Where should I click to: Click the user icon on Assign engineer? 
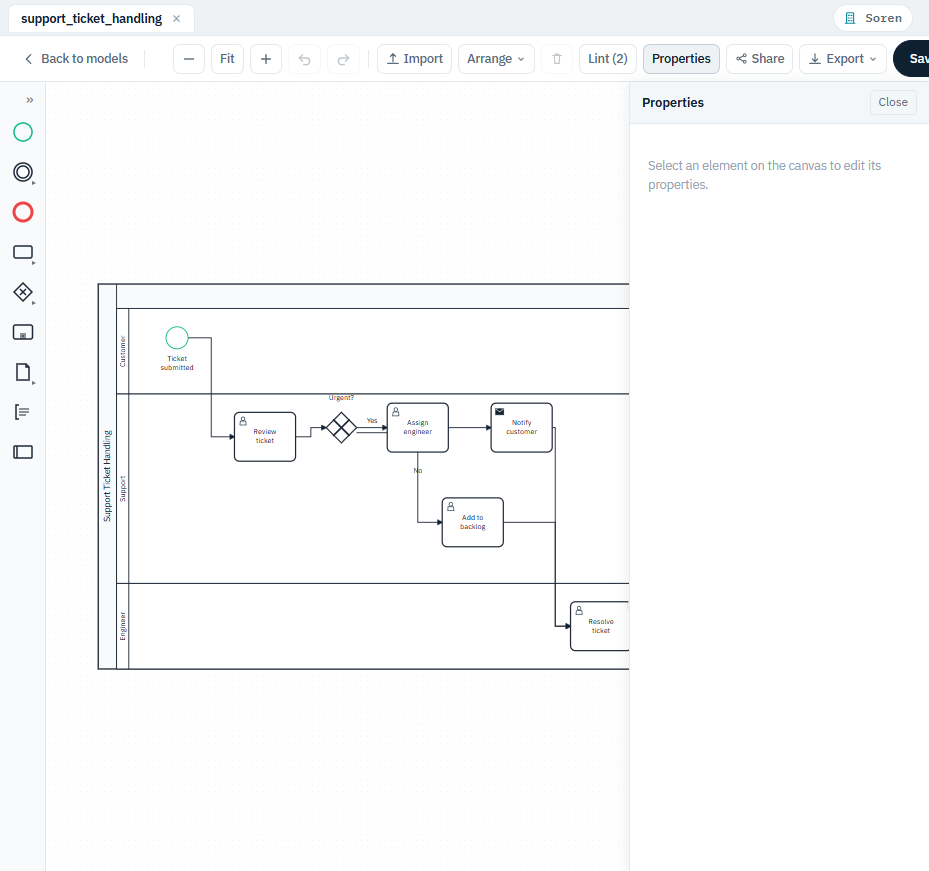coord(396,412)
